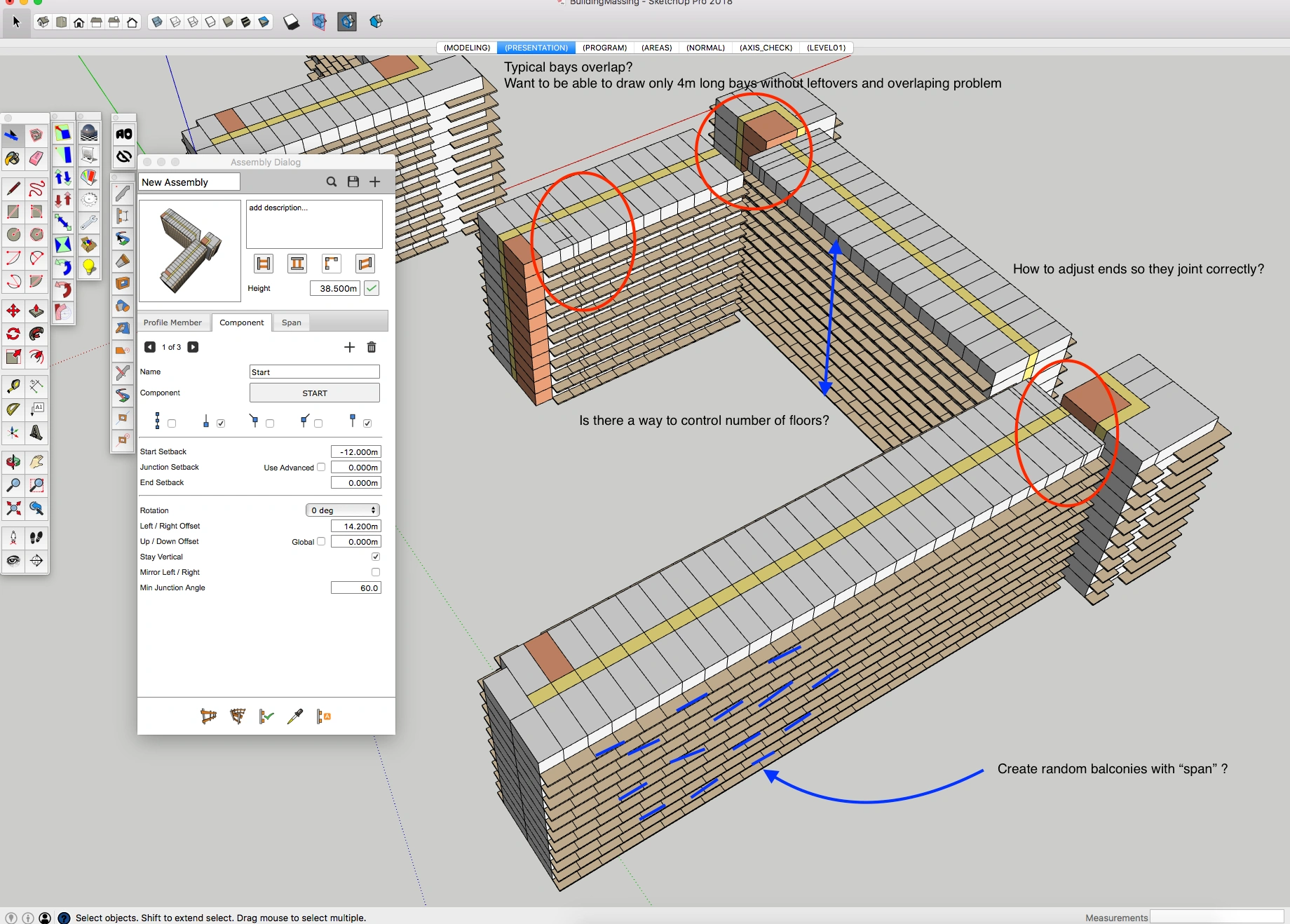Viewport: 1290px width, 924px height.
Task: Pick the Move tool
Action: 13,311
